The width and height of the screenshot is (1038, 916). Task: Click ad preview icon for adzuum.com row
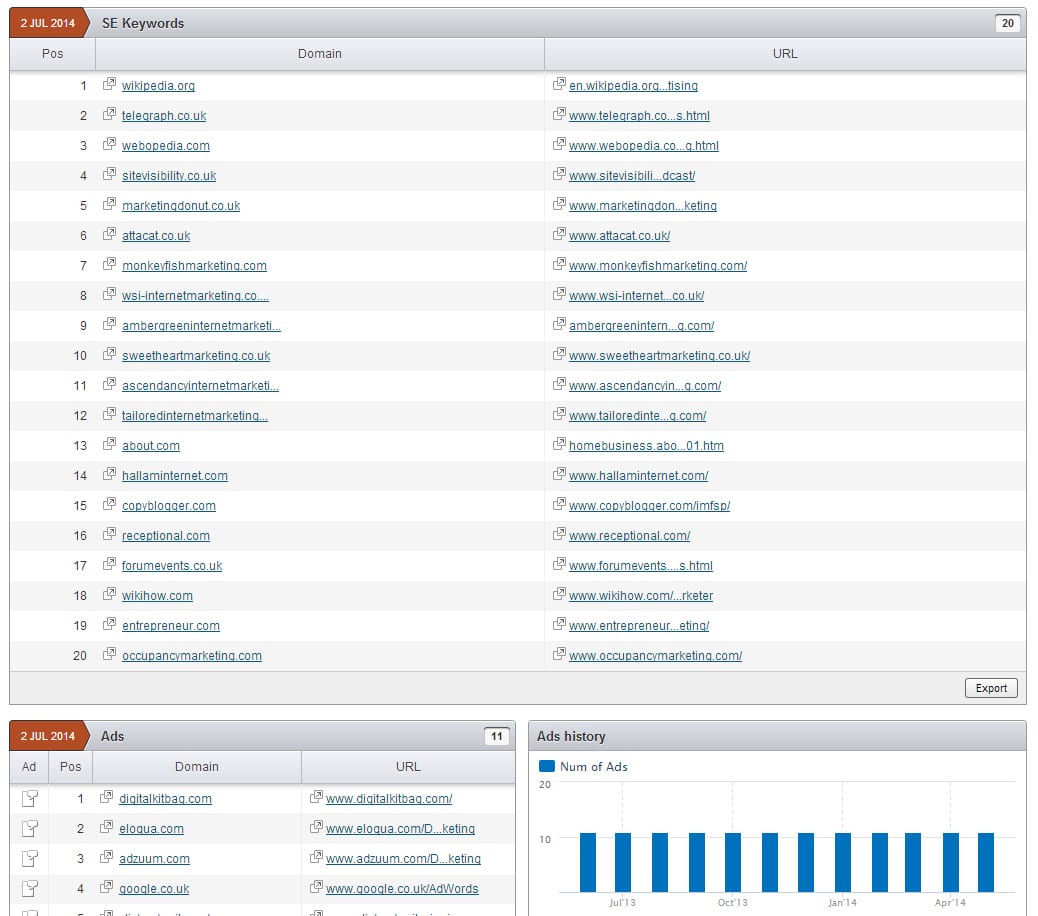[30, 858]
